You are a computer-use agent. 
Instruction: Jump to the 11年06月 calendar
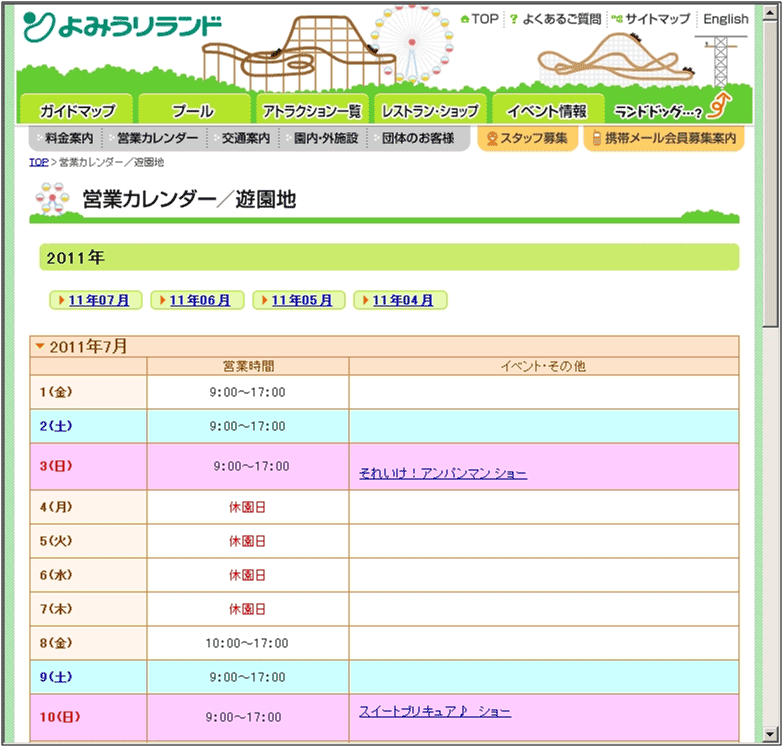click(199, 300)
